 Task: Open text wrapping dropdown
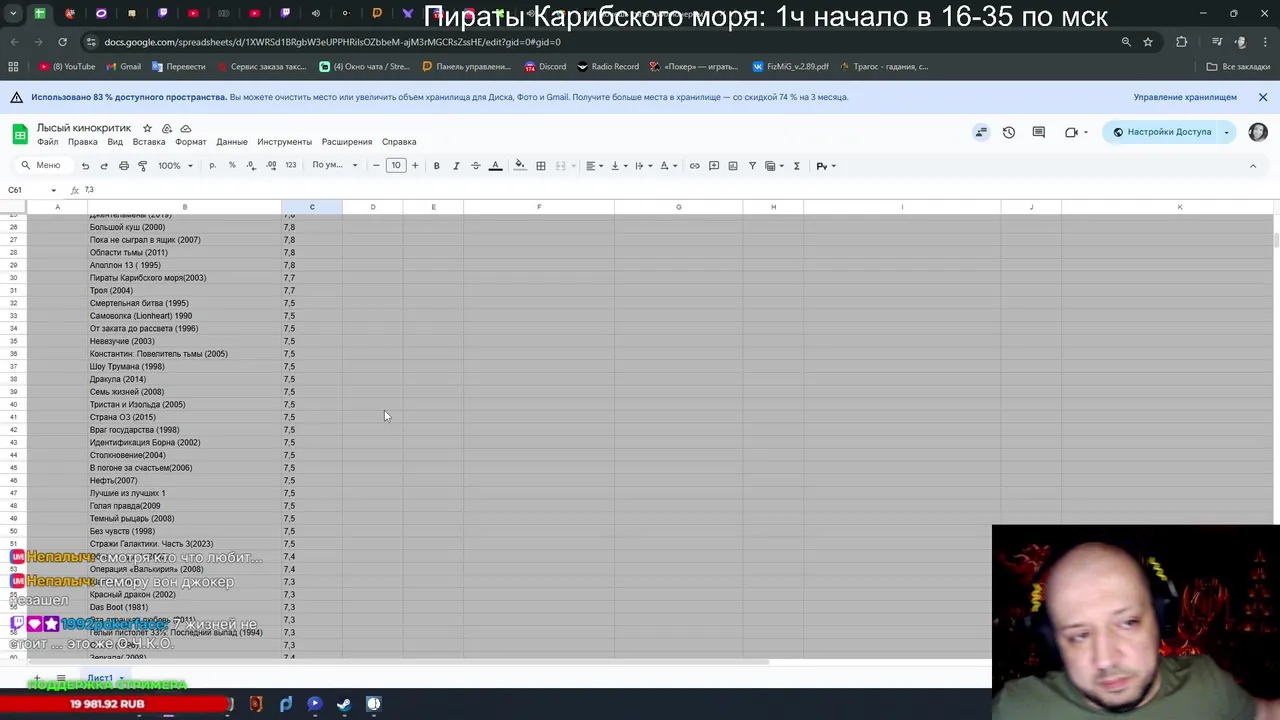643,166
